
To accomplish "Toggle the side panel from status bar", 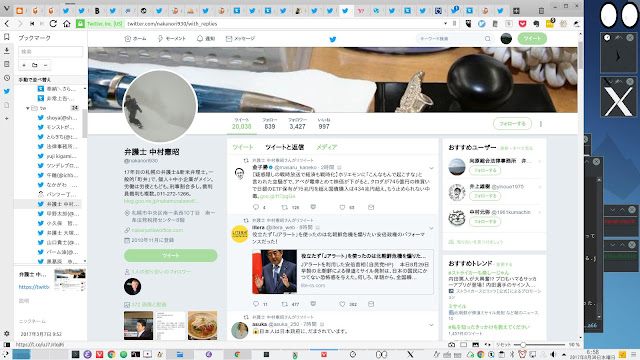I will [7, 344].
